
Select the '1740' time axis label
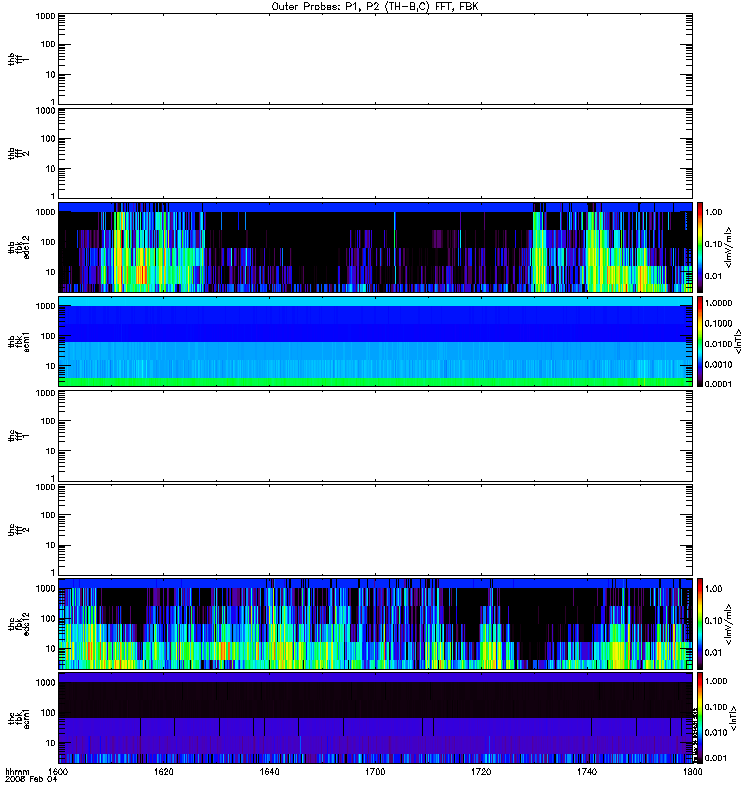coord(587,771)
